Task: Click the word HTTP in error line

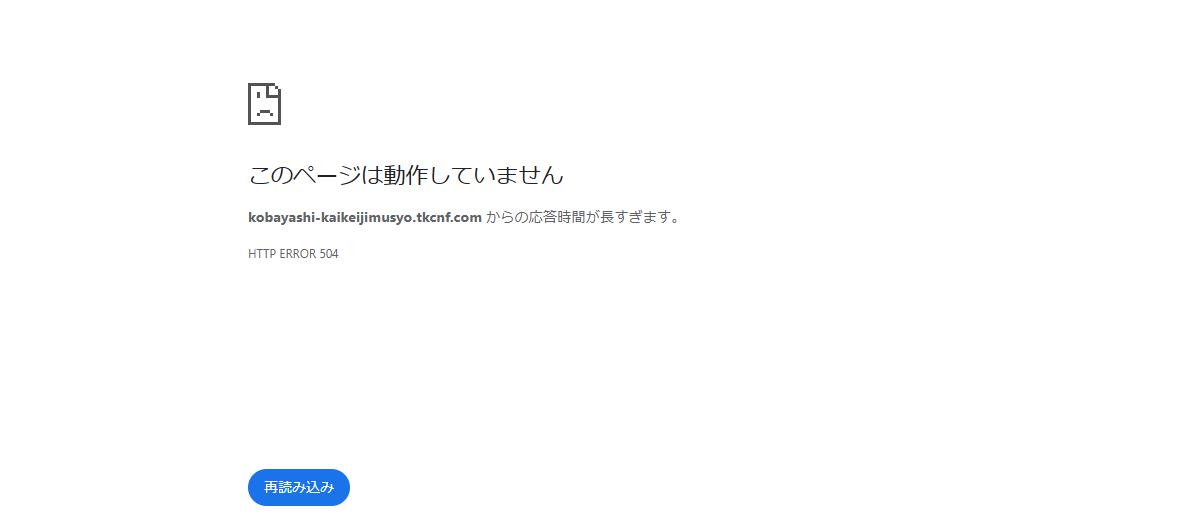Action: [x=261, y=254]
